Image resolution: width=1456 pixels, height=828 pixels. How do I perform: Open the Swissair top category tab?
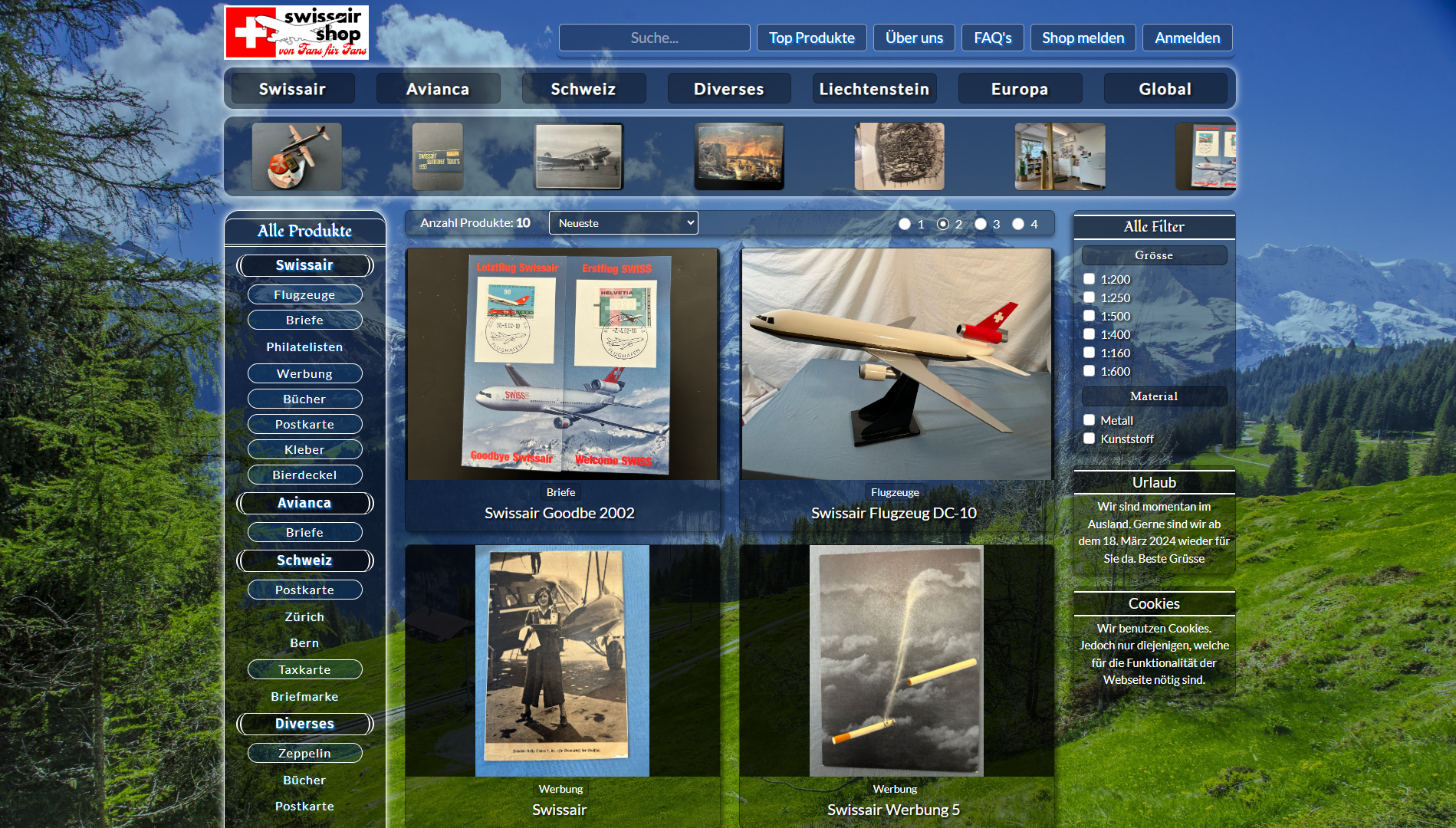point(293,89)
